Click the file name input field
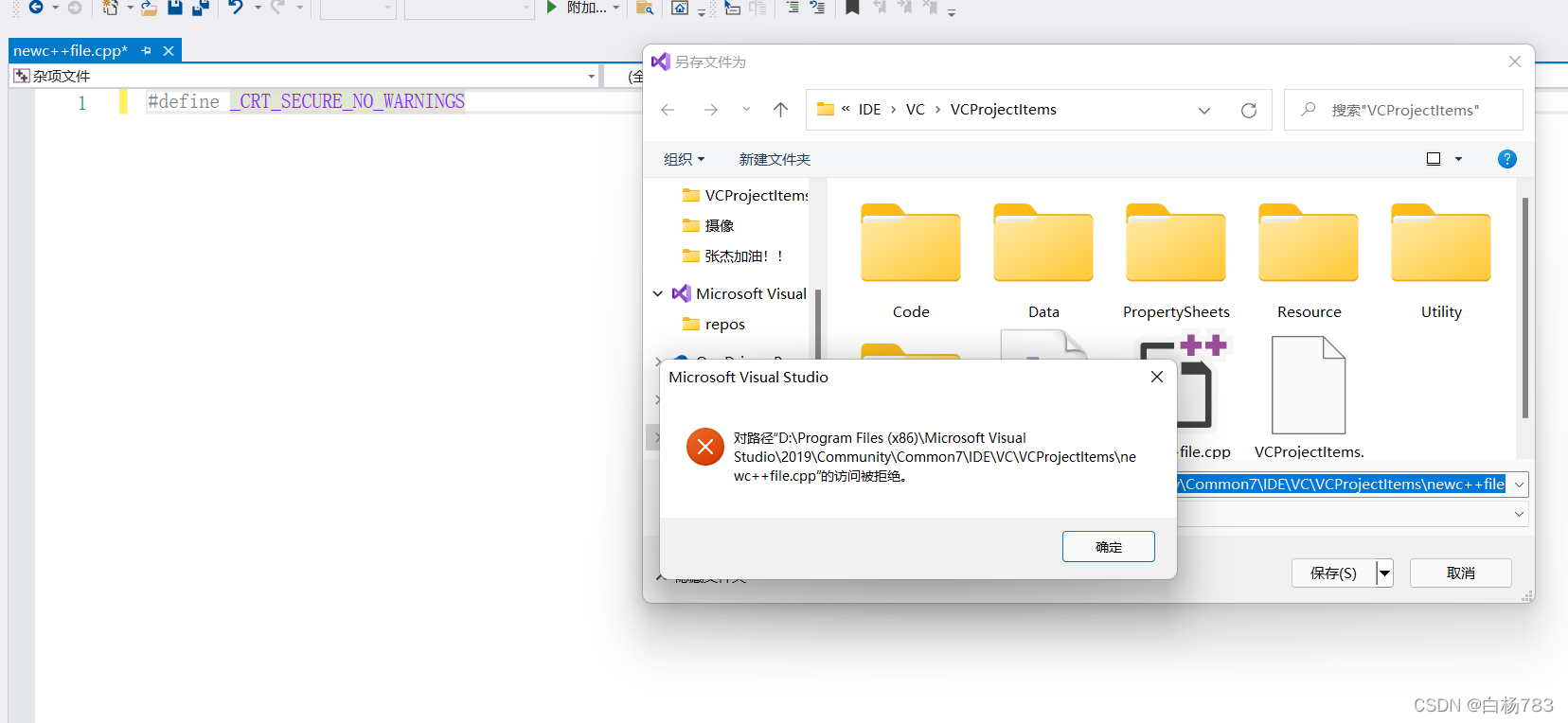 pyautogui.click(x=1342, y=485)
